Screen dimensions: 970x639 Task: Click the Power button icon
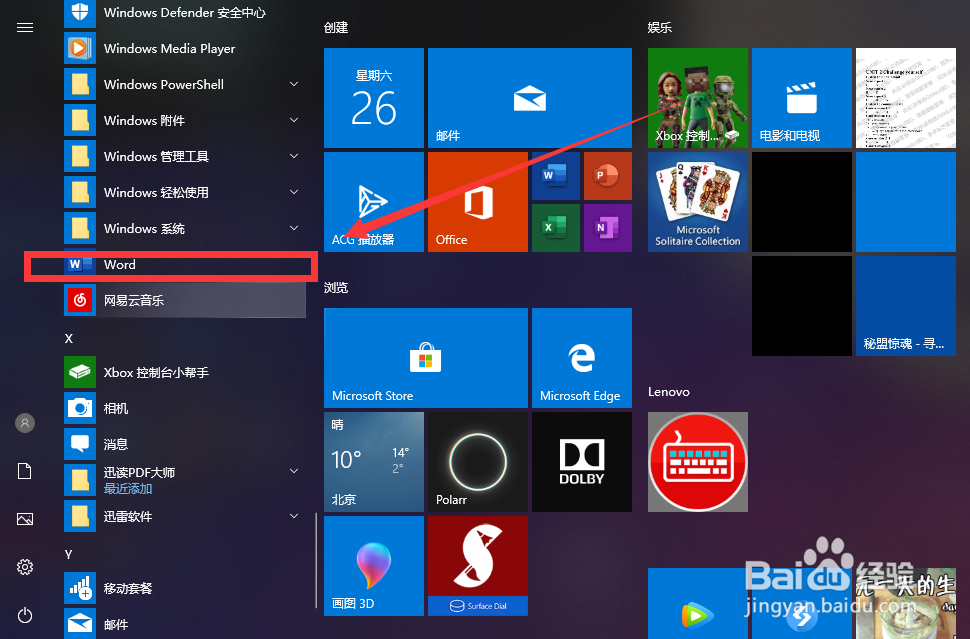click(25, 615)
